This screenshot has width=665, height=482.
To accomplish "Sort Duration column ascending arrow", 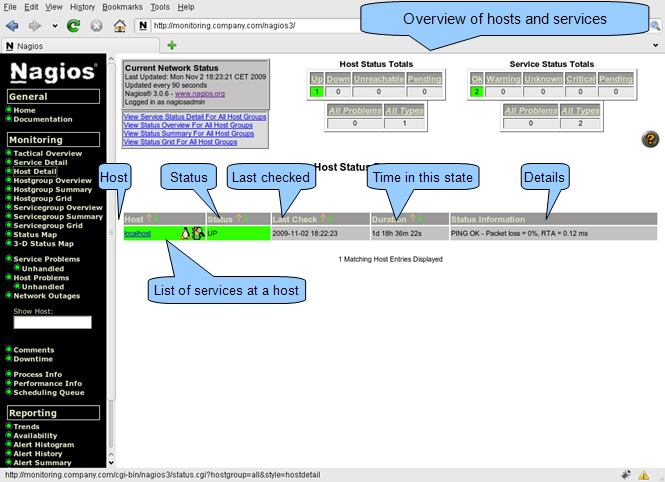I will click(x=413, y=218).
